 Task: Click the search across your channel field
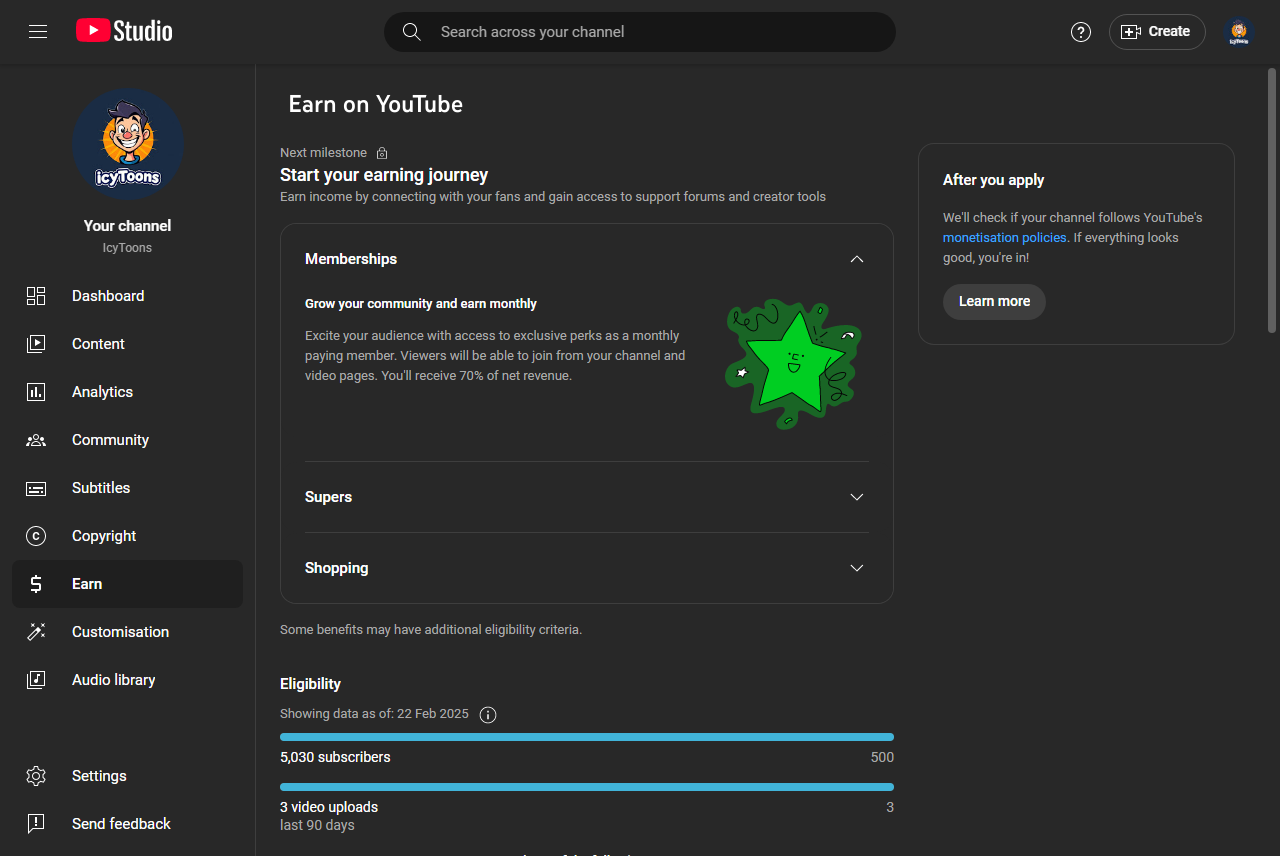[640, 32]
